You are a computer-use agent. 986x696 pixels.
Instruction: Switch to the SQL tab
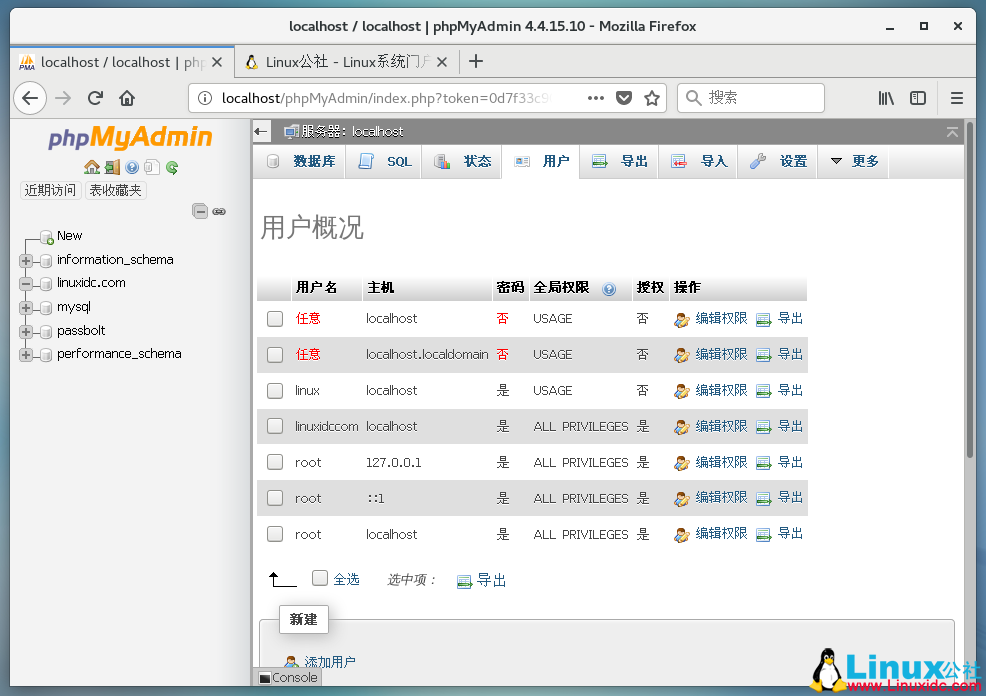click(x=386, y=161)
